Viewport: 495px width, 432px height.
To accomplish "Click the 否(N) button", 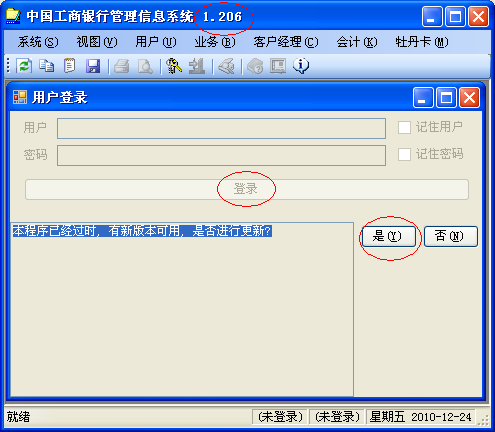I will tap(451, 236).
